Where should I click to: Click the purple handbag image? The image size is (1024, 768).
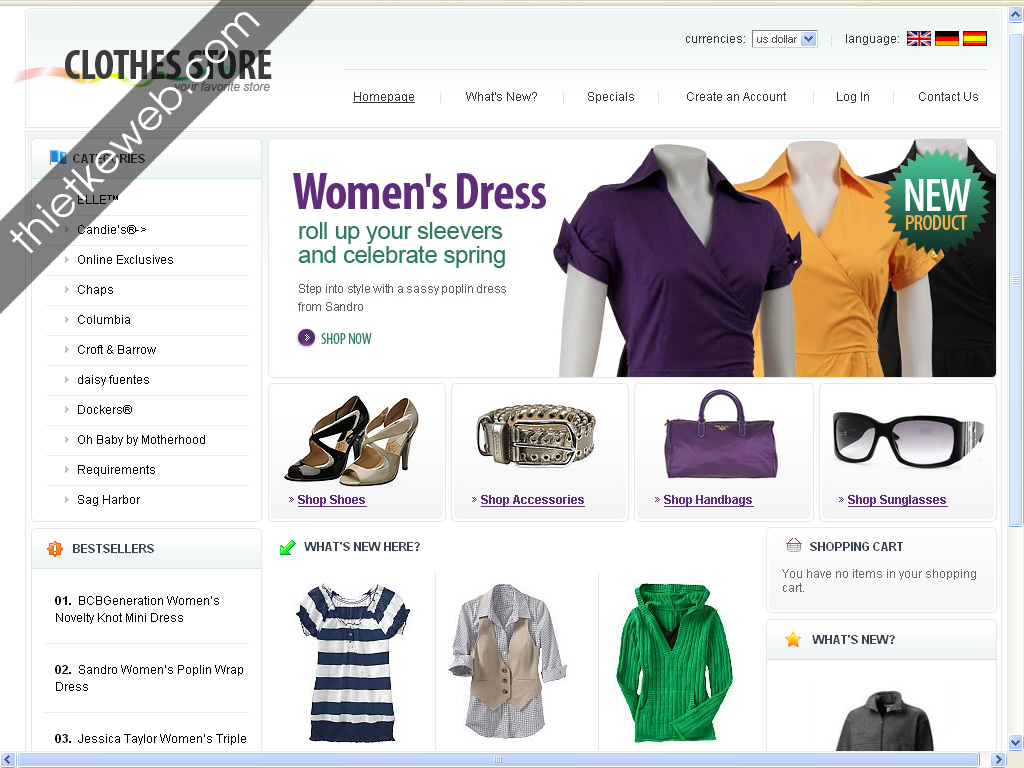pyautogui.click(x=720, y=434)
